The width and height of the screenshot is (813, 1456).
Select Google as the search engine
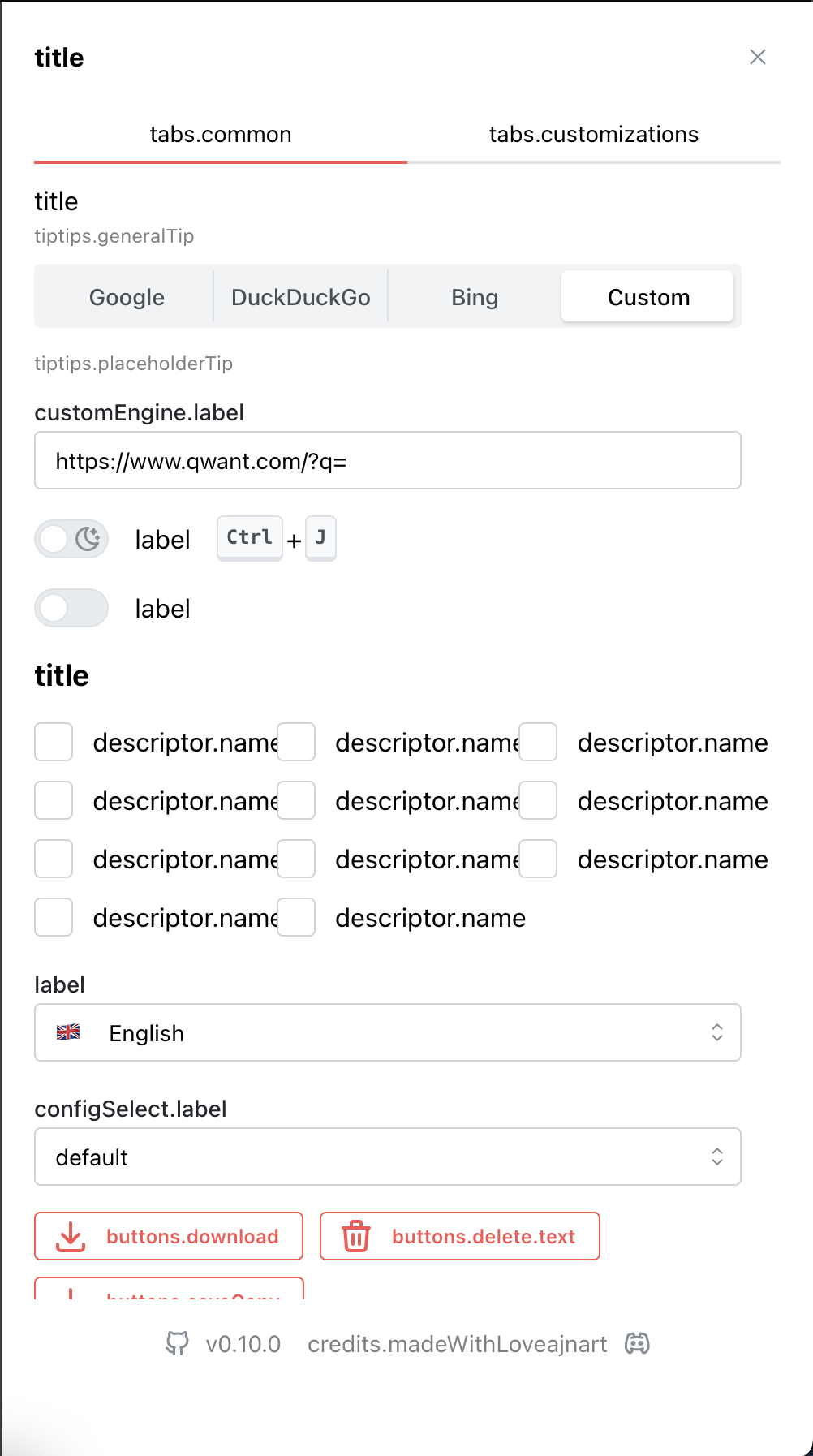pos(126,297)
